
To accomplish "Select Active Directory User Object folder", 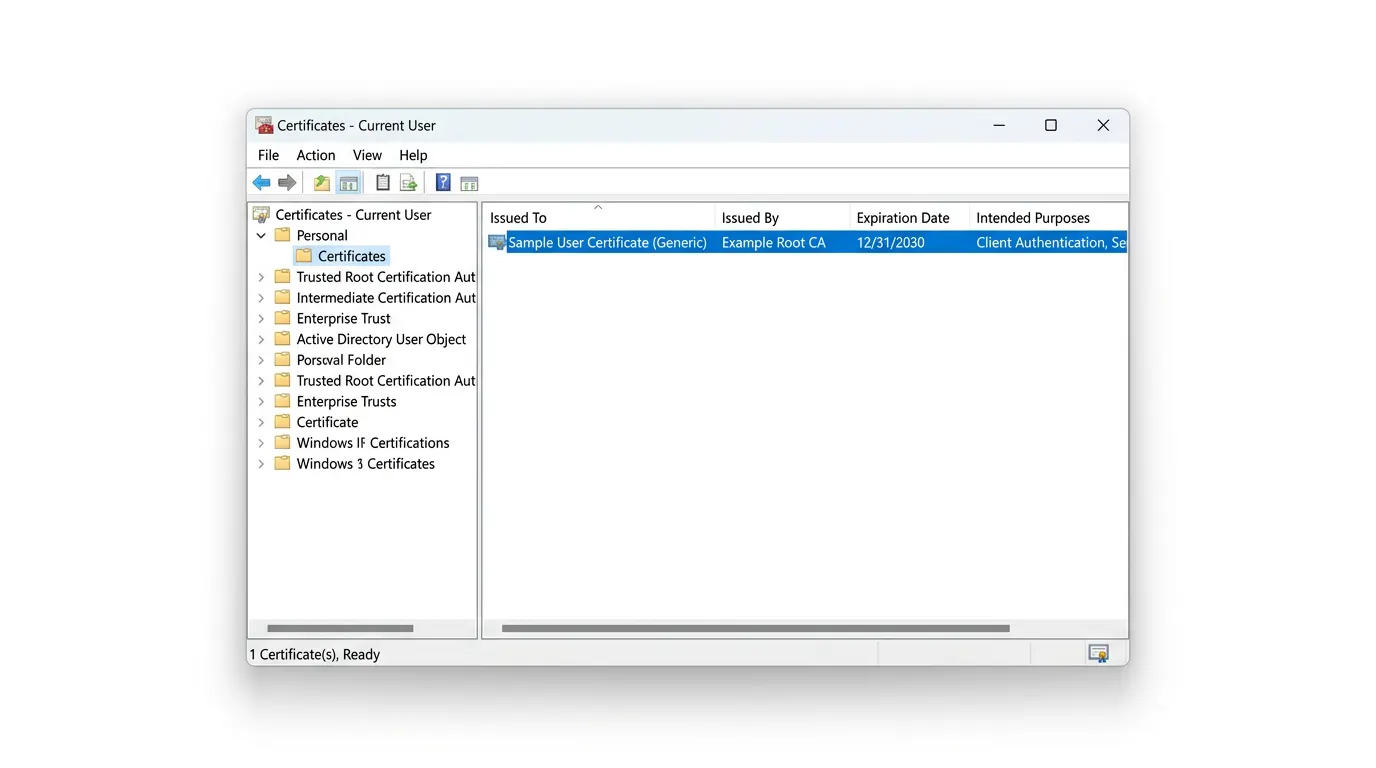I will click(x=381, y=340).
